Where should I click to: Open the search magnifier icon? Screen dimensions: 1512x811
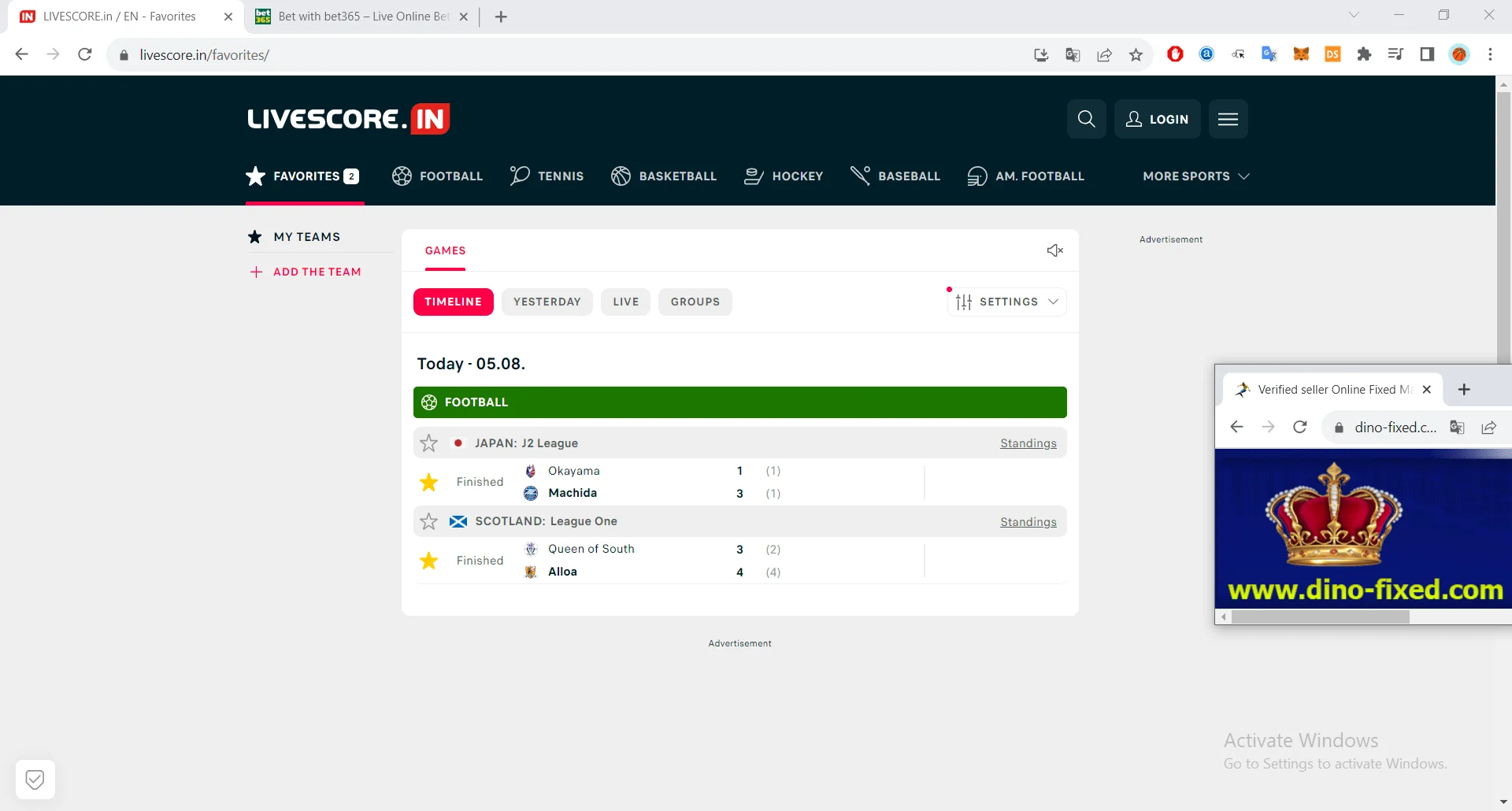pyautogui.click(x=1086, y=119)
